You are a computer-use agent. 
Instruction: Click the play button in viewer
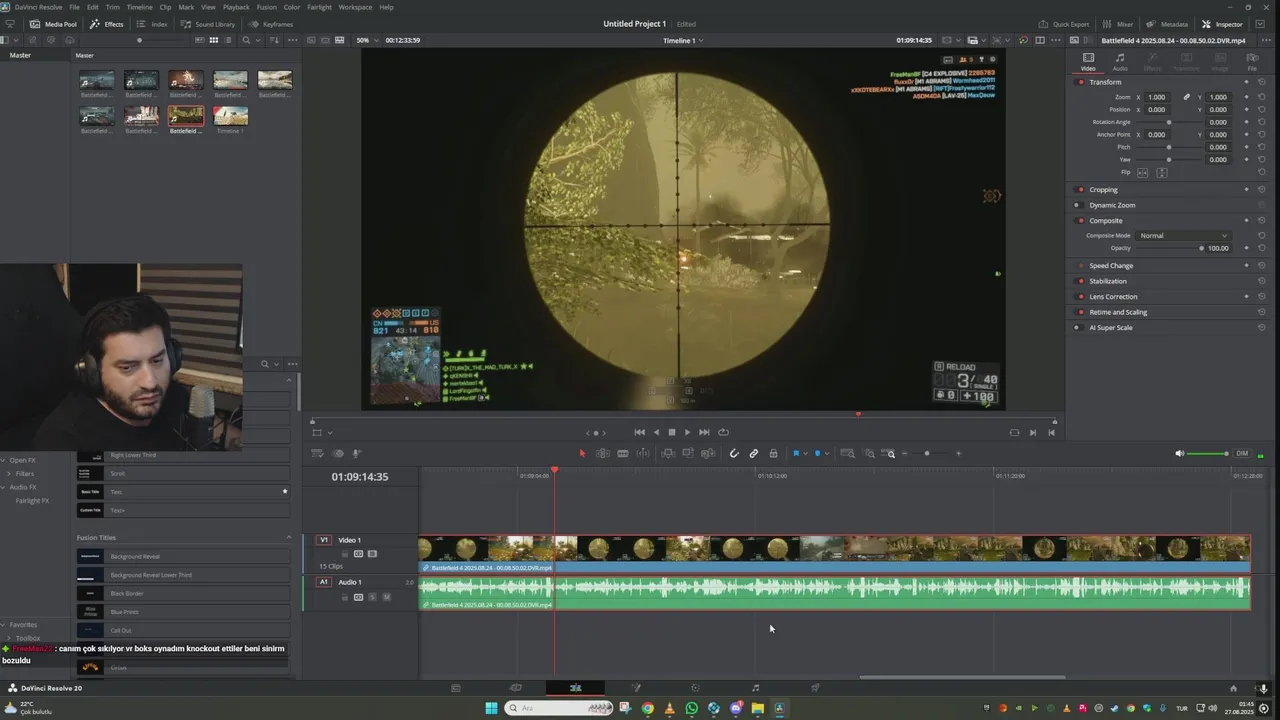tap(687, 432)
